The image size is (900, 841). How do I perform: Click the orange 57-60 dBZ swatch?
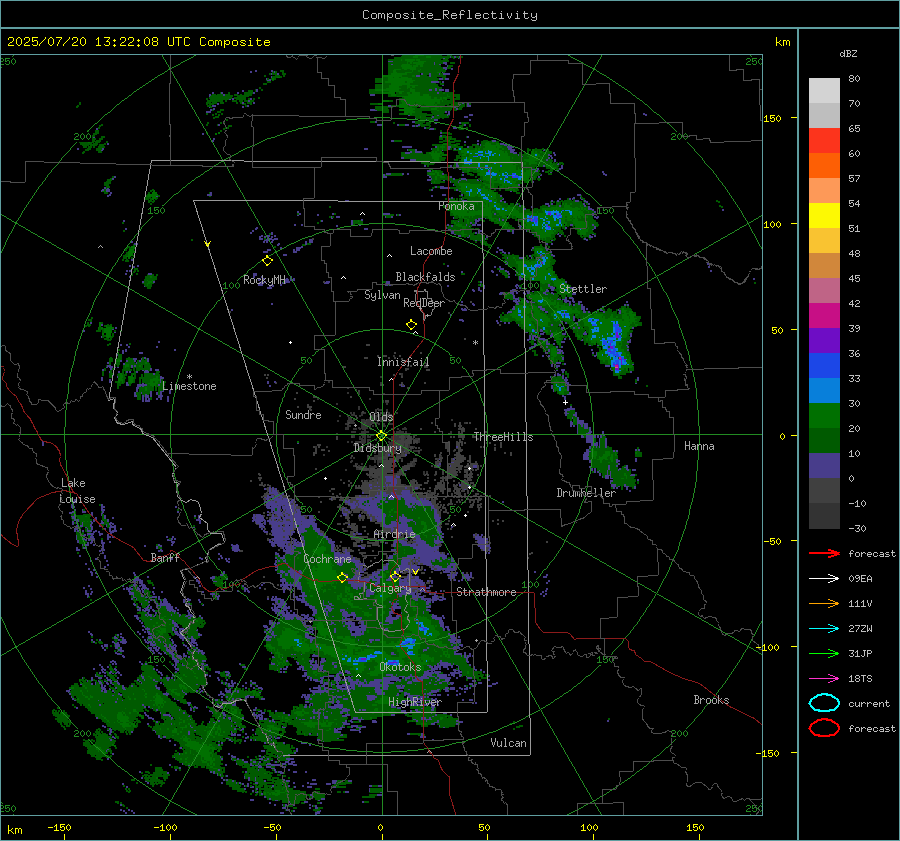click(824, 165)
